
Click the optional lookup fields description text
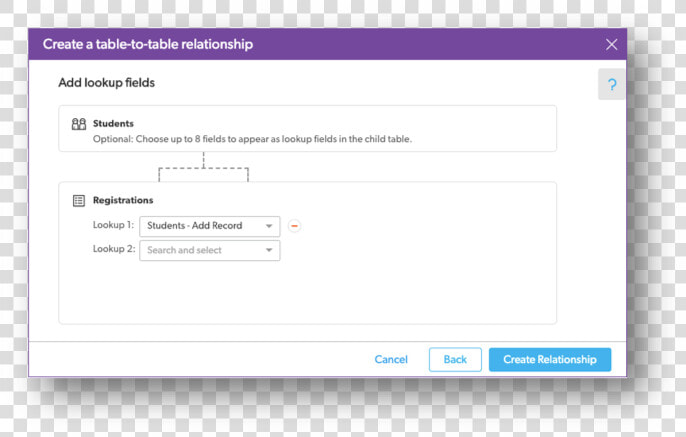pyautogui.click(x=252, y=139)
